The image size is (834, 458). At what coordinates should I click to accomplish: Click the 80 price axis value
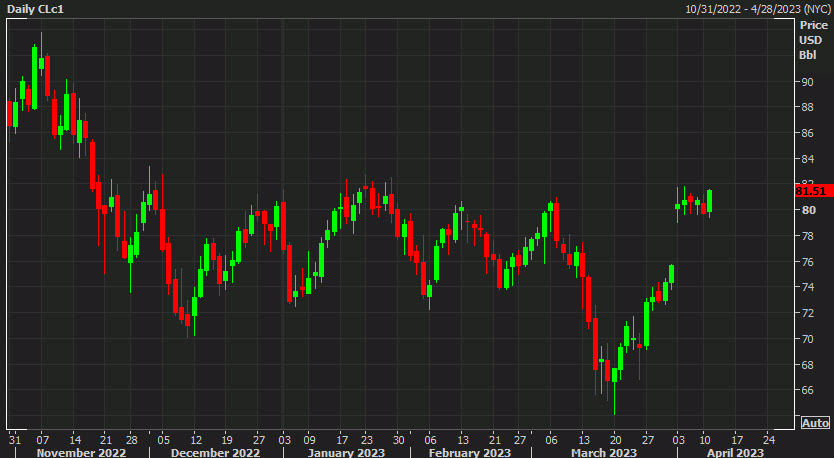click(808, 210)
